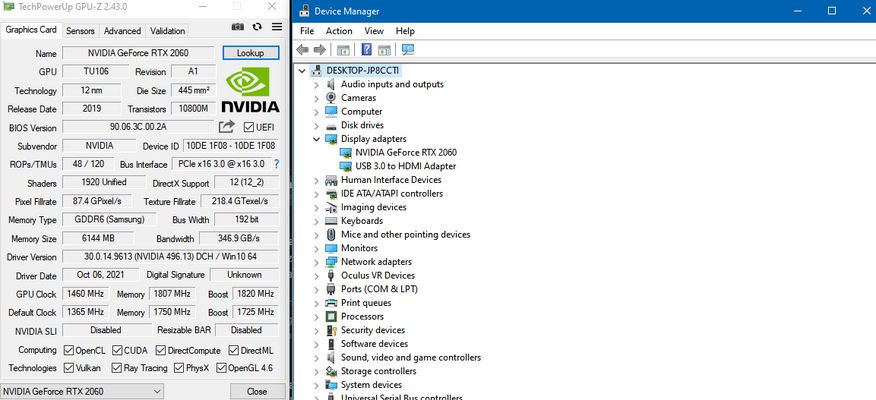Switch to the Sensors tab
The image size is (876, 400).
80,31
